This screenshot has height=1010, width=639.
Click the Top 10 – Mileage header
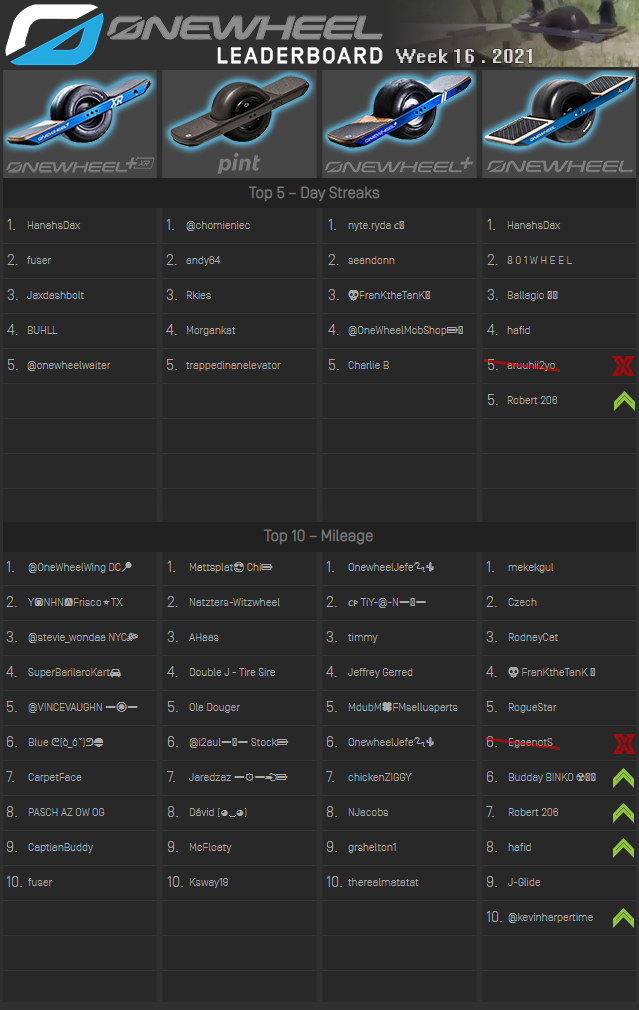tap(318, 536)
